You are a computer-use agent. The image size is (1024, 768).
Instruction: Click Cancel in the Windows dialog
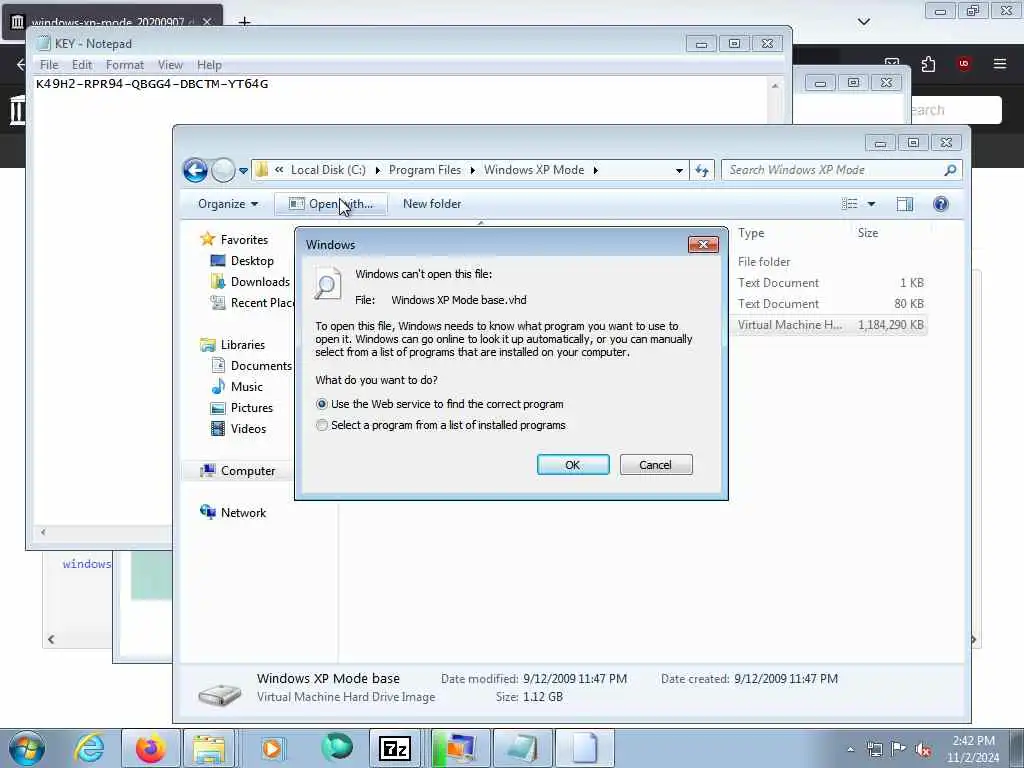click(656, 465)
